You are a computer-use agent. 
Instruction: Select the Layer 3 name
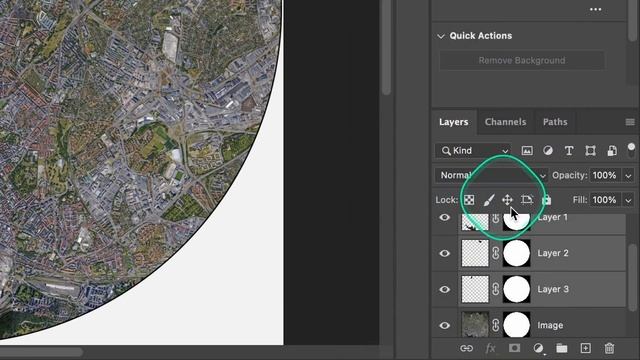click(553, 289)
